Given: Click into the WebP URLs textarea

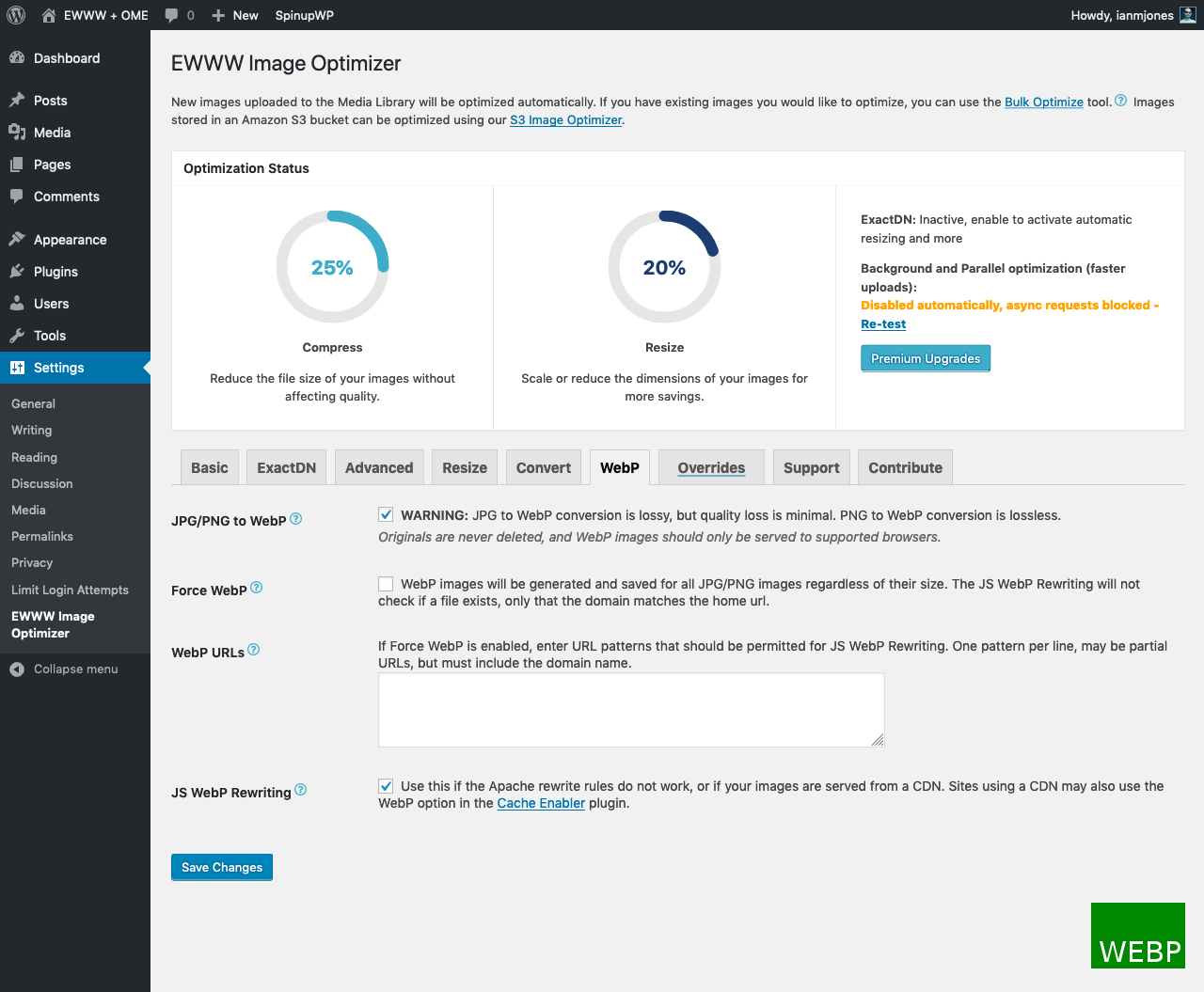Looking at the screenshot, I should point(631,710).
